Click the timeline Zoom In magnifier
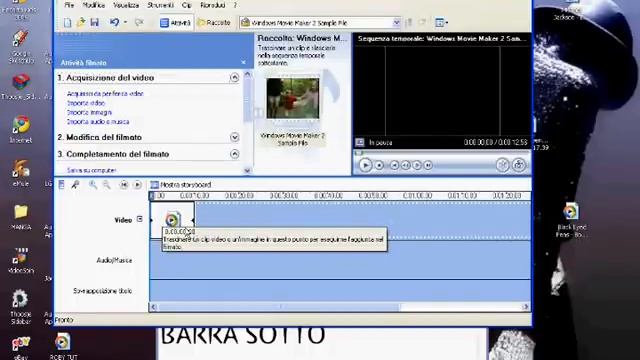This screenshot has width=640, height=360. pyautogui.click(x=93, y=185)
